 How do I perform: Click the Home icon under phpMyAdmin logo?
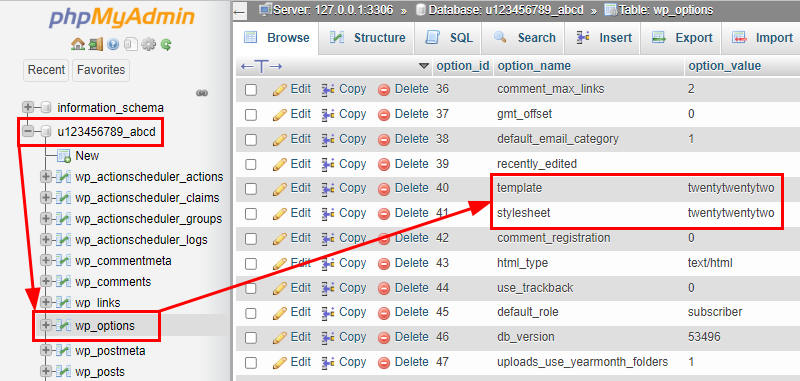[x=78, y=45]
